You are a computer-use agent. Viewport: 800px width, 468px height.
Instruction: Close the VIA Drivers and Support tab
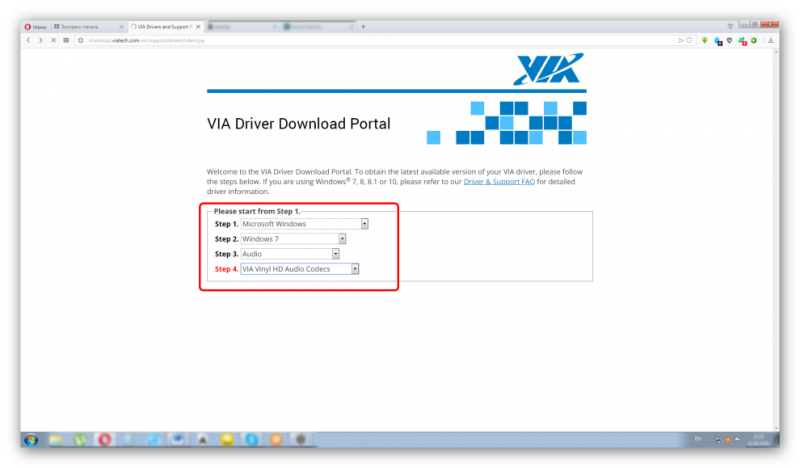[198, 27]
